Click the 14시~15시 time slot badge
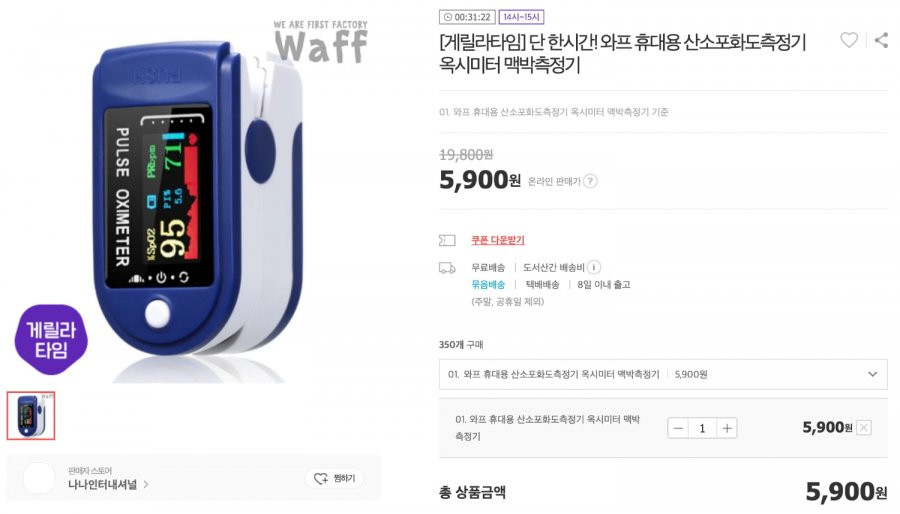This screenshot has height=514, width=900. pos(521,17)
